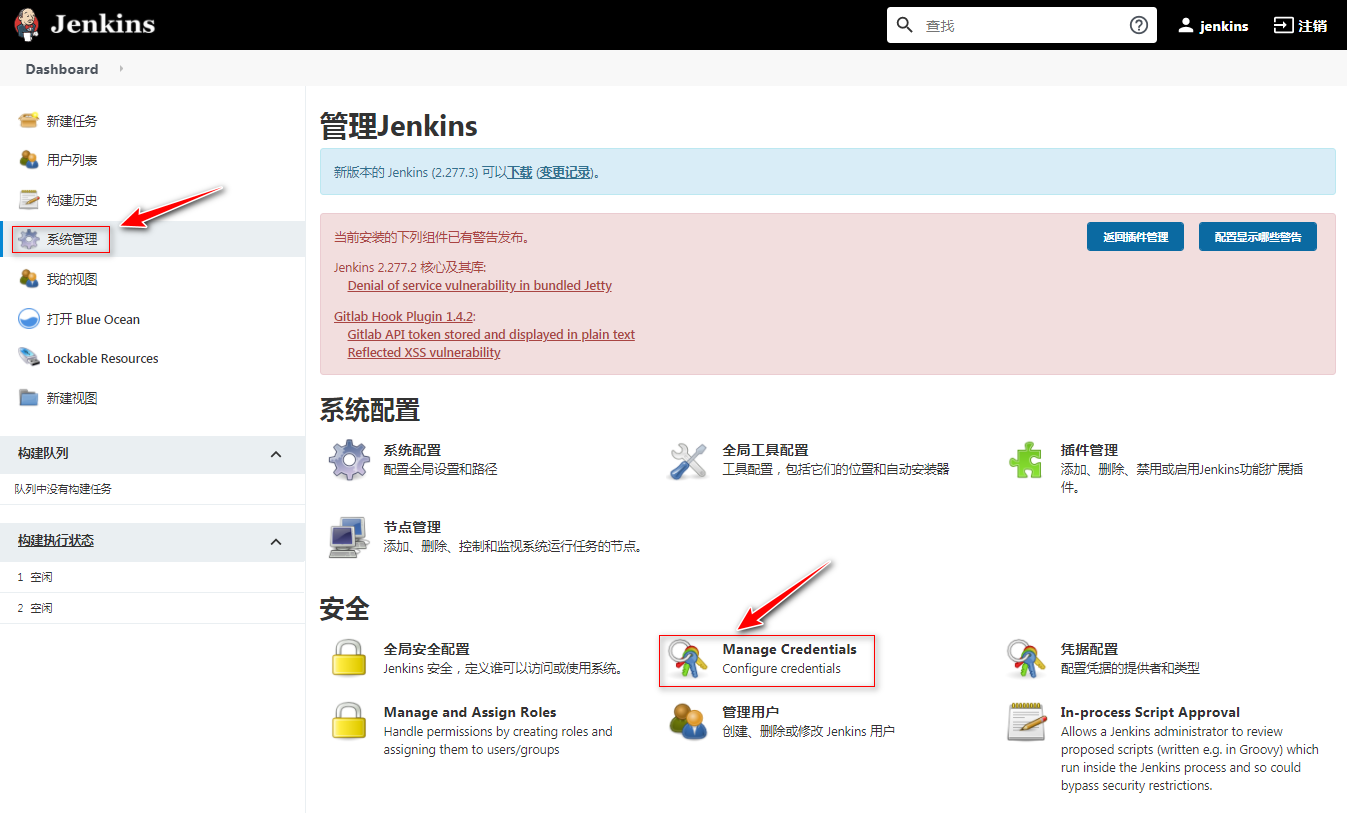Select the 系统管理 gear in sidebar

pos(71,239)
